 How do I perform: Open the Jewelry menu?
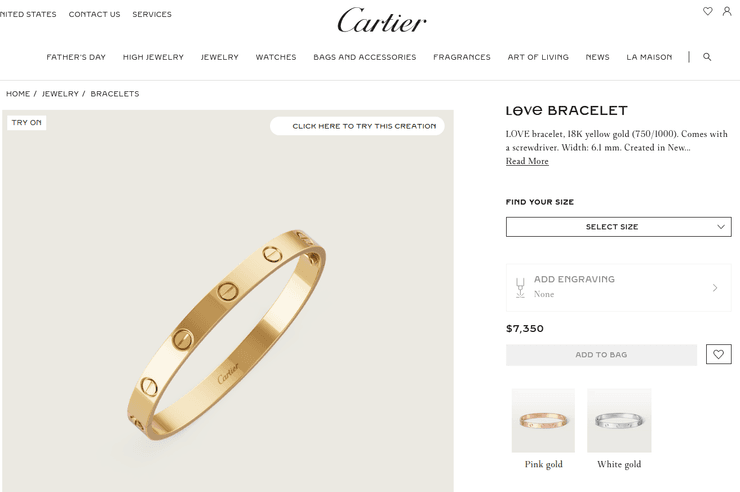tap(219, 57)
